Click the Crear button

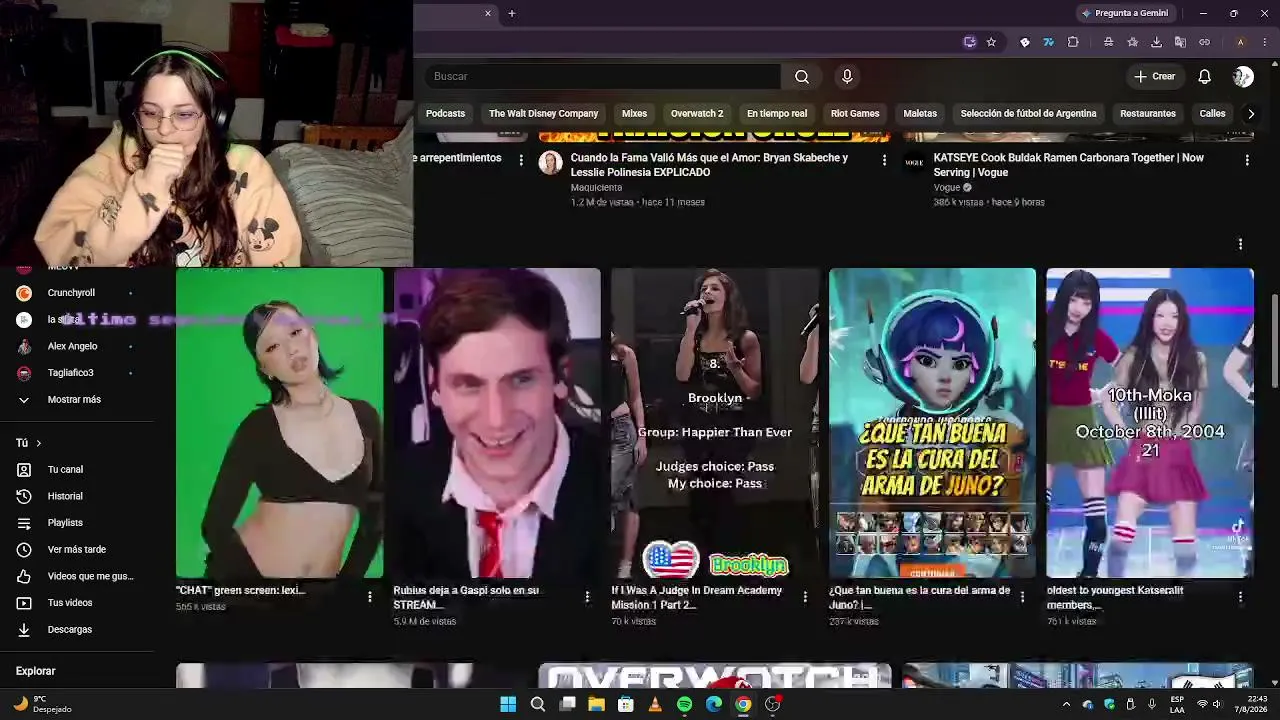coord(1155,77)
